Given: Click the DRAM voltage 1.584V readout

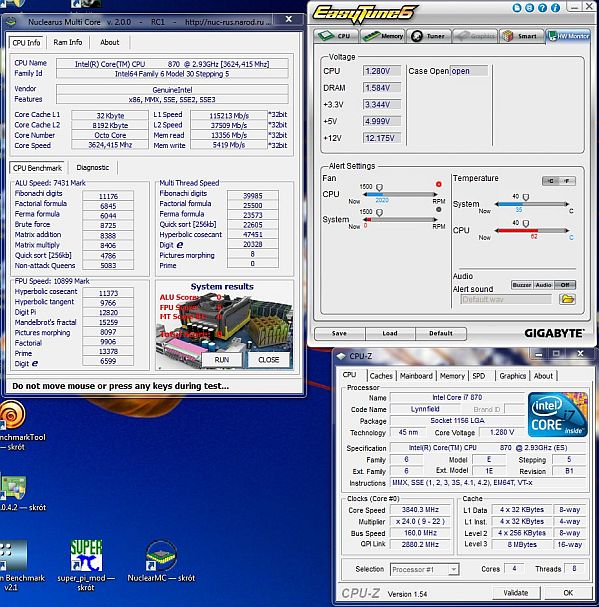Looking at the screenshot, I should coord(381,88).
